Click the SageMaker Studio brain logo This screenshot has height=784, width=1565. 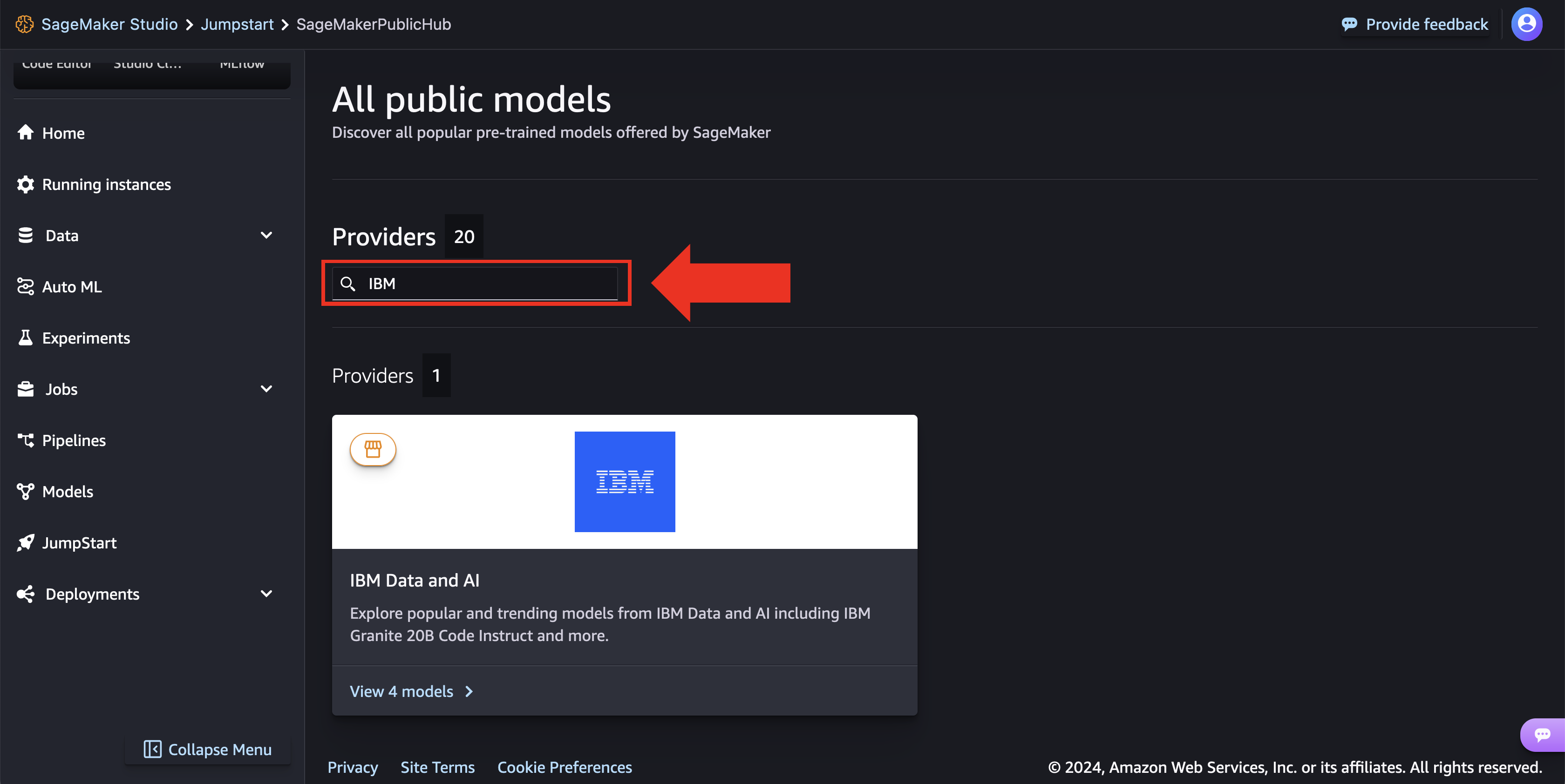click(x=24, y=24)
